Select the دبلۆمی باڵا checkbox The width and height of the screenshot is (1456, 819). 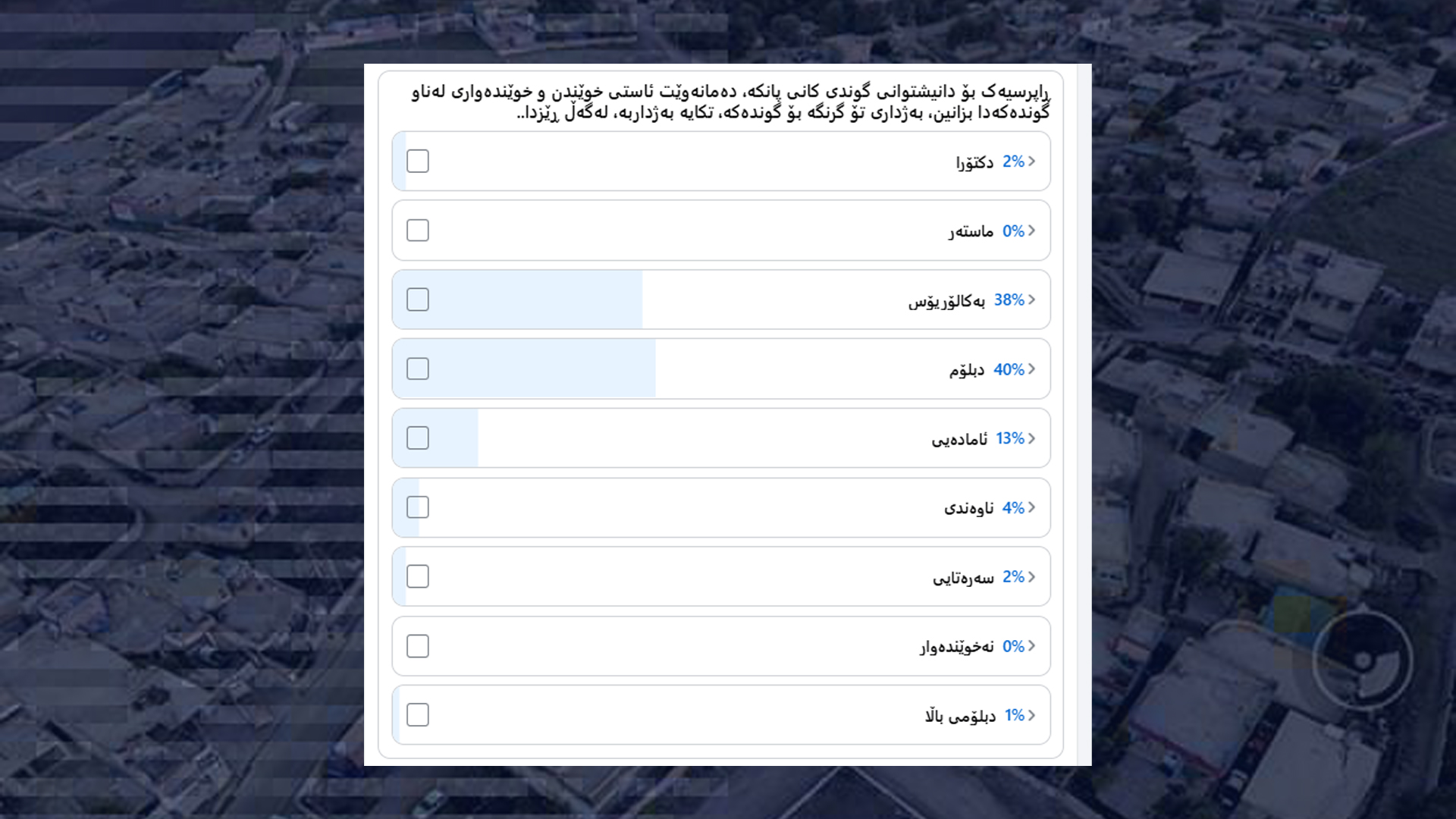tap(418, 714)
